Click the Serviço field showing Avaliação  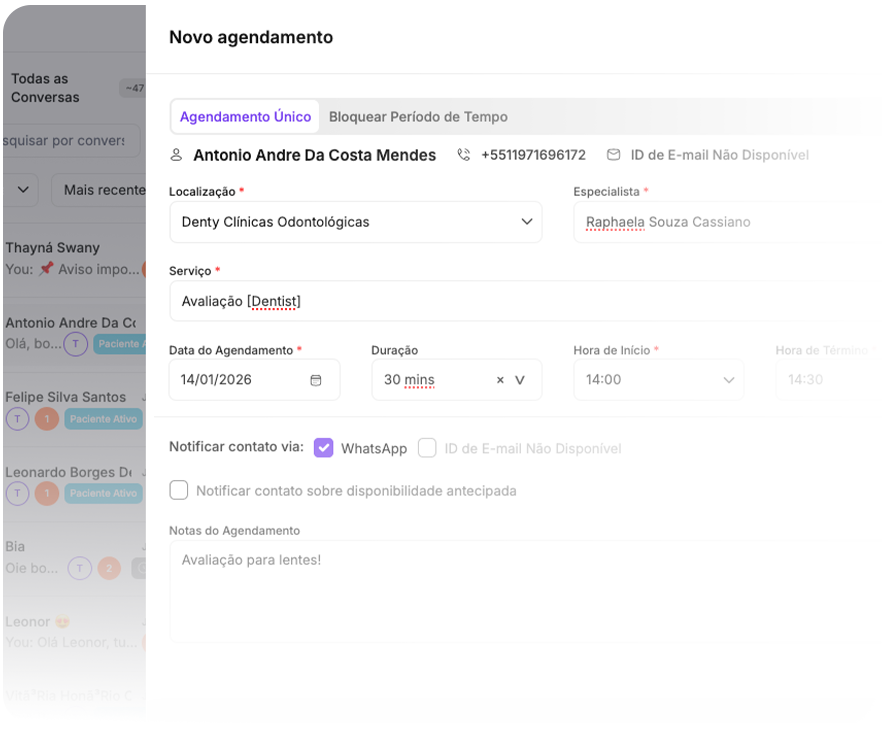click(x=525, y=301)
